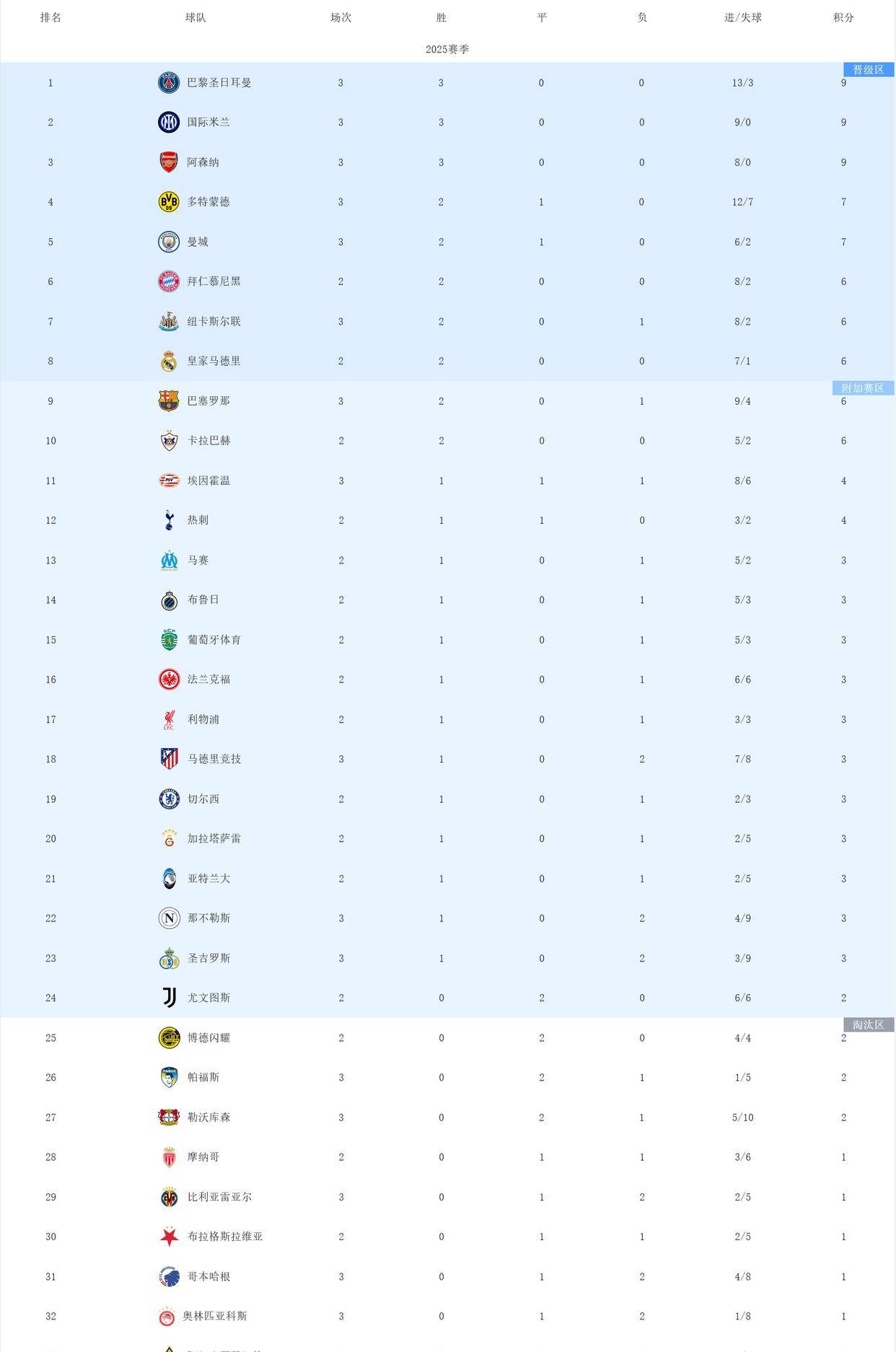Select the Napoli N logo
The width and height of the screenshot is (896, 1352).
[169, 918]
